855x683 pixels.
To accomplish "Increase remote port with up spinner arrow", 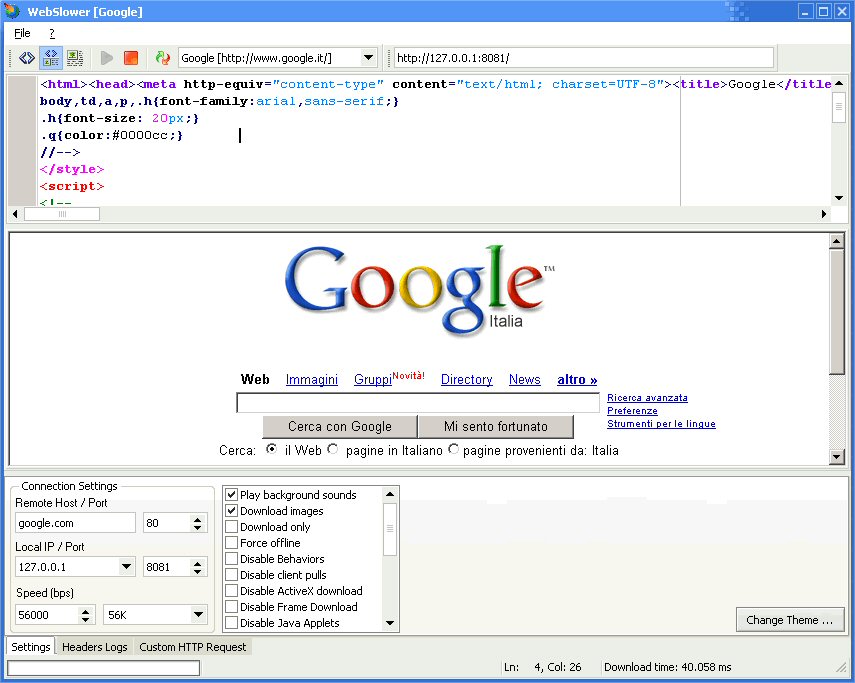I will click(197, 519).
